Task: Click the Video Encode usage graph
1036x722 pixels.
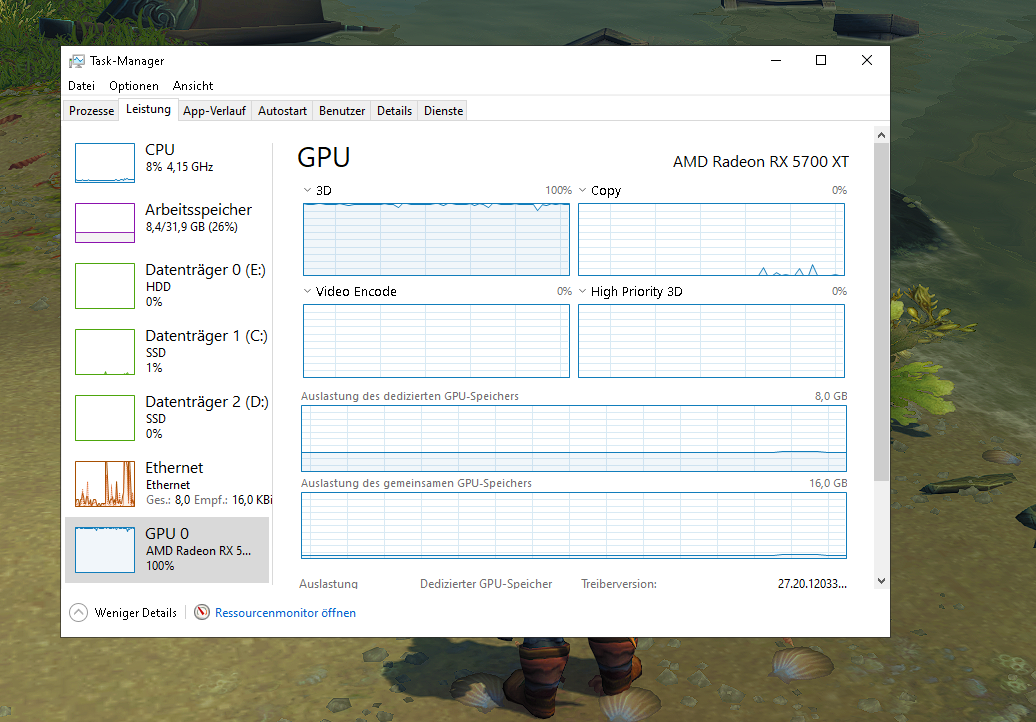Action: click(436, 341)
